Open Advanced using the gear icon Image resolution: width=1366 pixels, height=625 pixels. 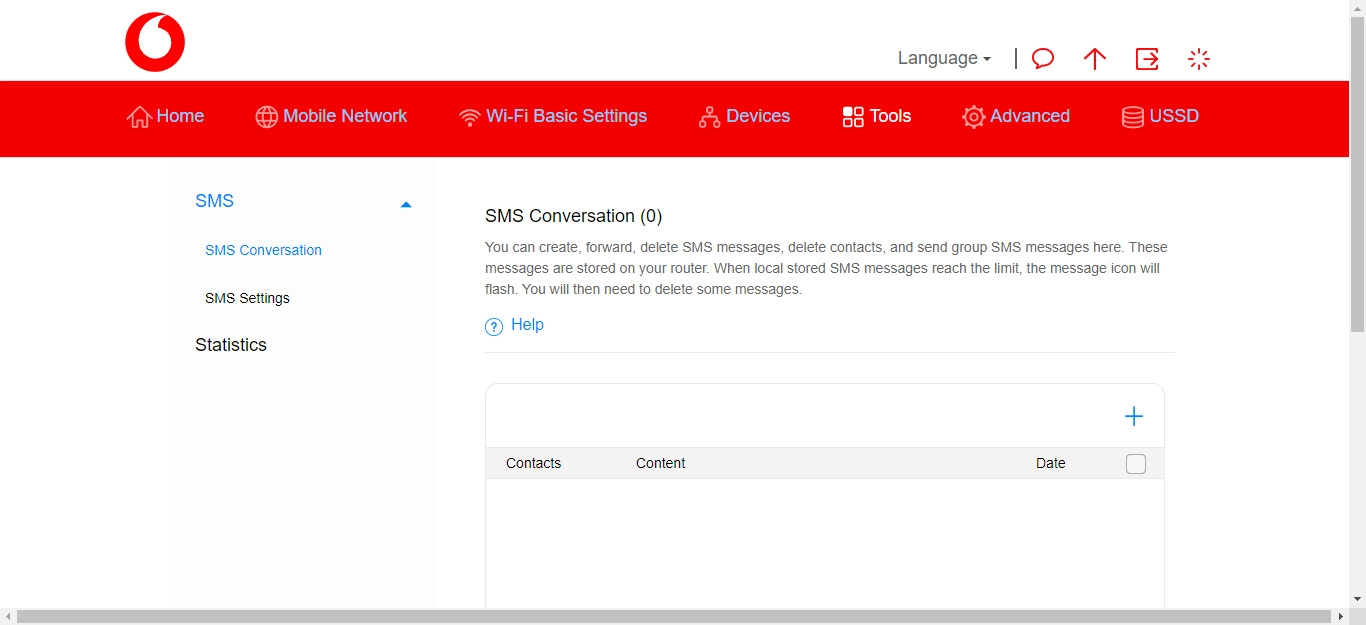click(x=973, y=117)
